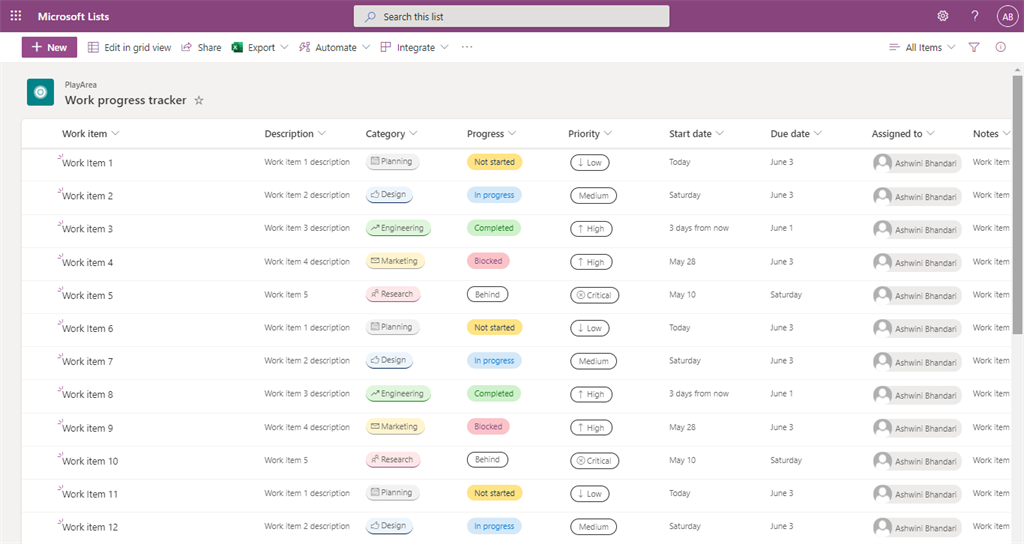Open the Settings gear icon

[942, 16]
